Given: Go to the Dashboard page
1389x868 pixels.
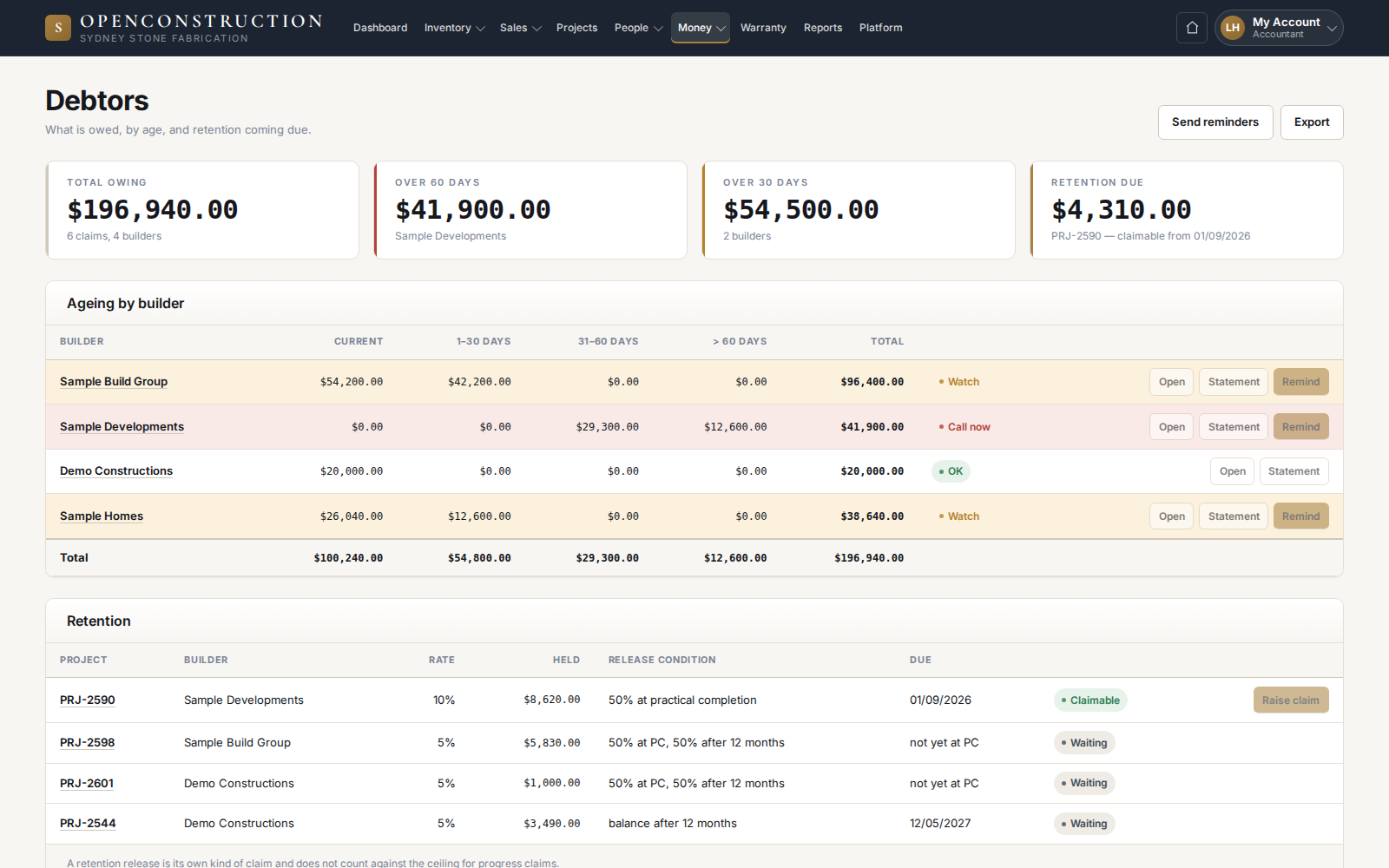Looking at the screenshot, I should 380,28.
